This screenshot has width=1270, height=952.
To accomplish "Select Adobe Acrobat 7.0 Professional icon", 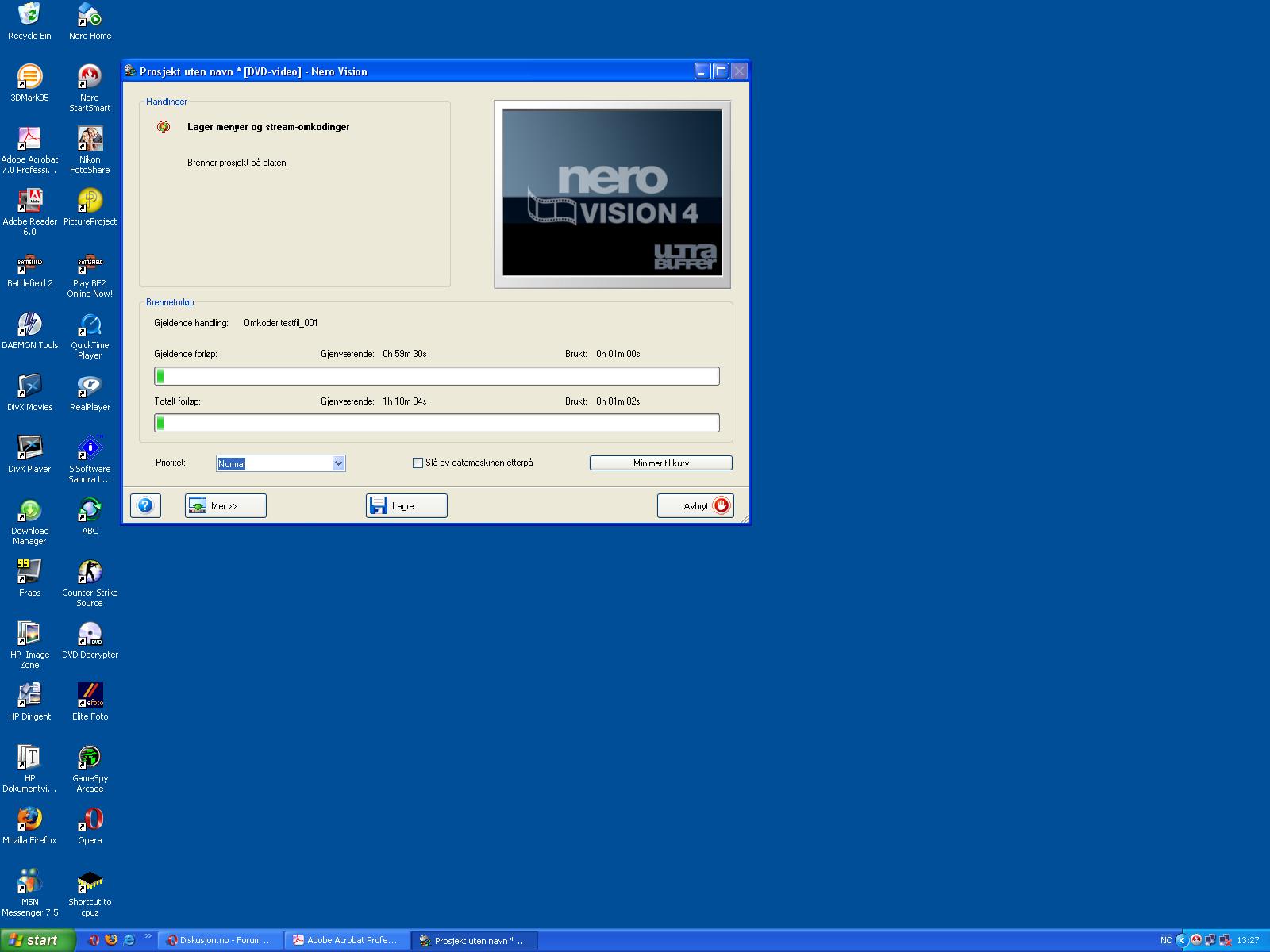I will (x=29, y=150).
